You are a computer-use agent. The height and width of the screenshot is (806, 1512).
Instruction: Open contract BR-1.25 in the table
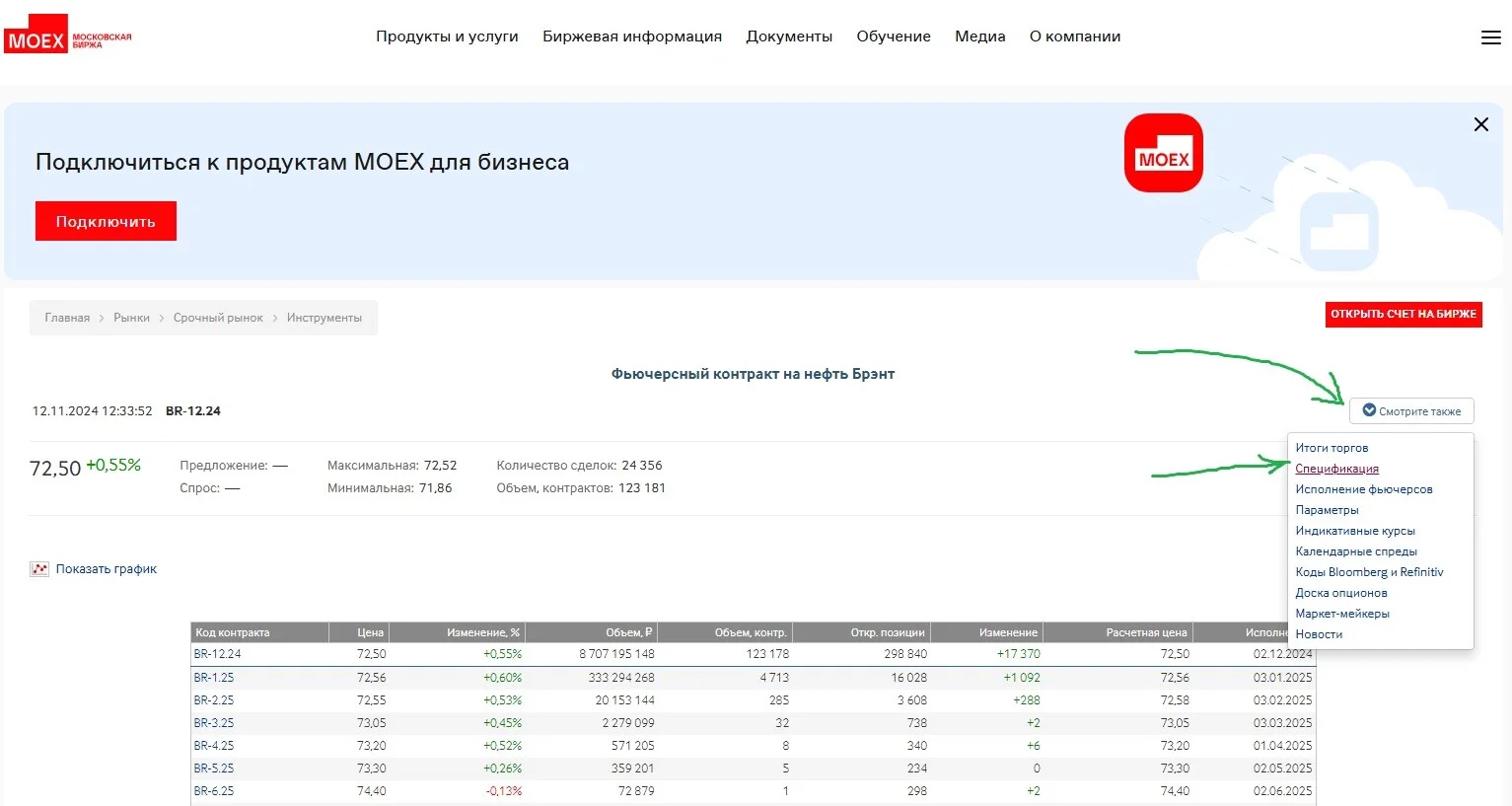click(214, 678)
